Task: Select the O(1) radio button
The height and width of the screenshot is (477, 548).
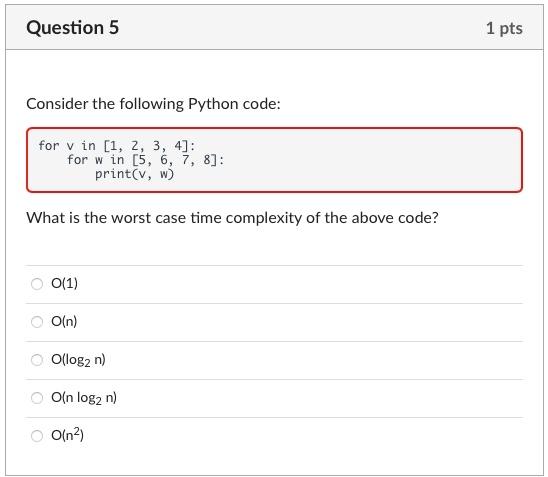Action: (37, 284)
